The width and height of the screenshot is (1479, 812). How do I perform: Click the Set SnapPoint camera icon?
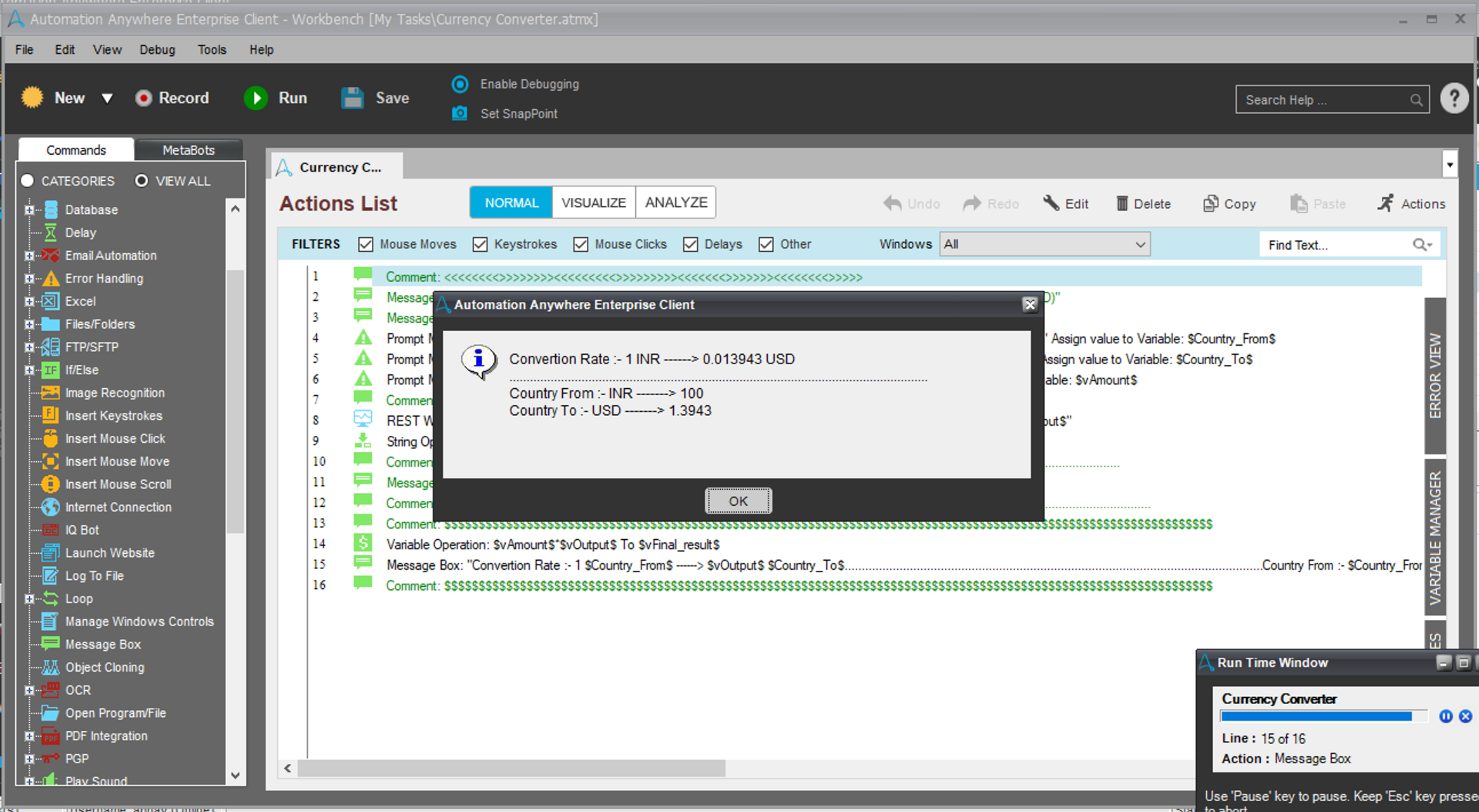click(x=459, y=114)
